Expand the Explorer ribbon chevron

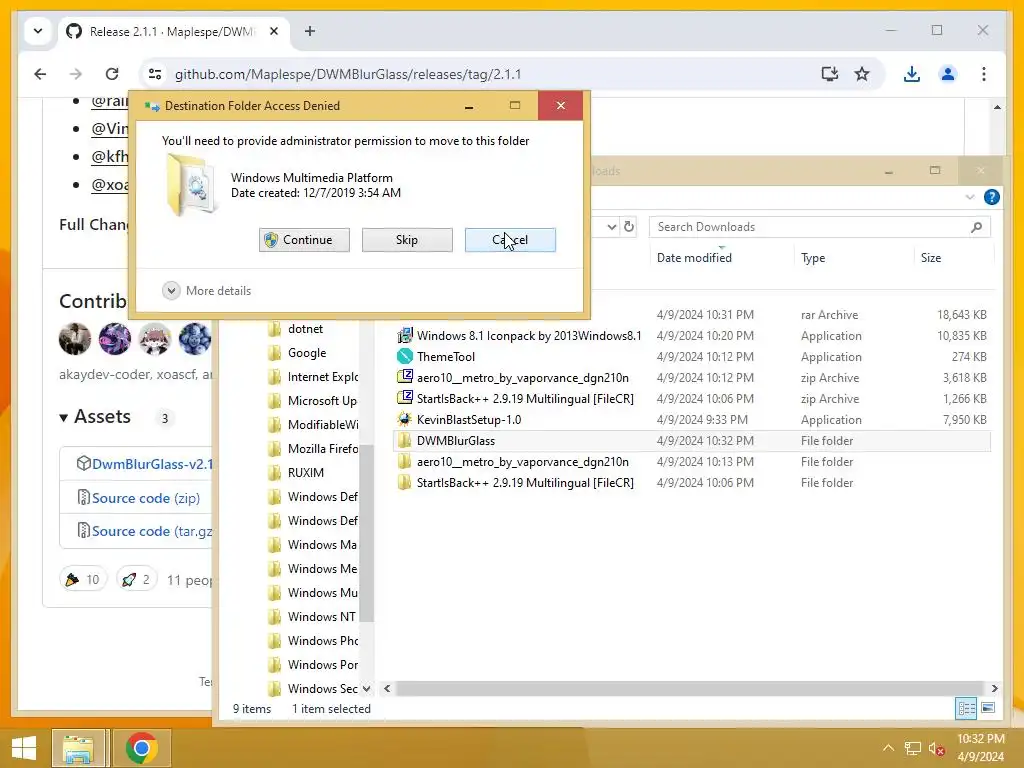pyautogui.click(x=970, y=197)
